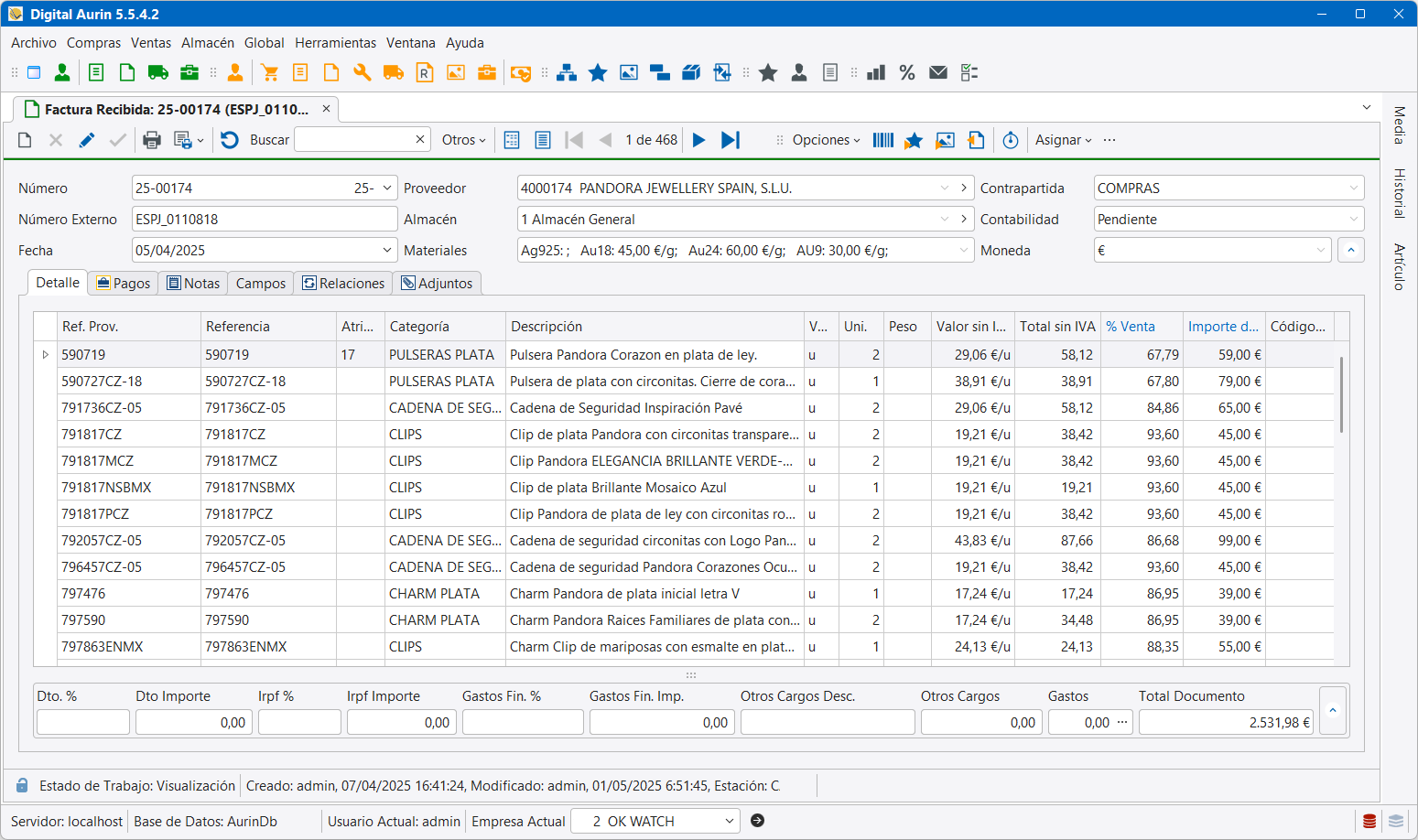Open the Historial side panel

pyautogui.click(x=1399, y=193)
